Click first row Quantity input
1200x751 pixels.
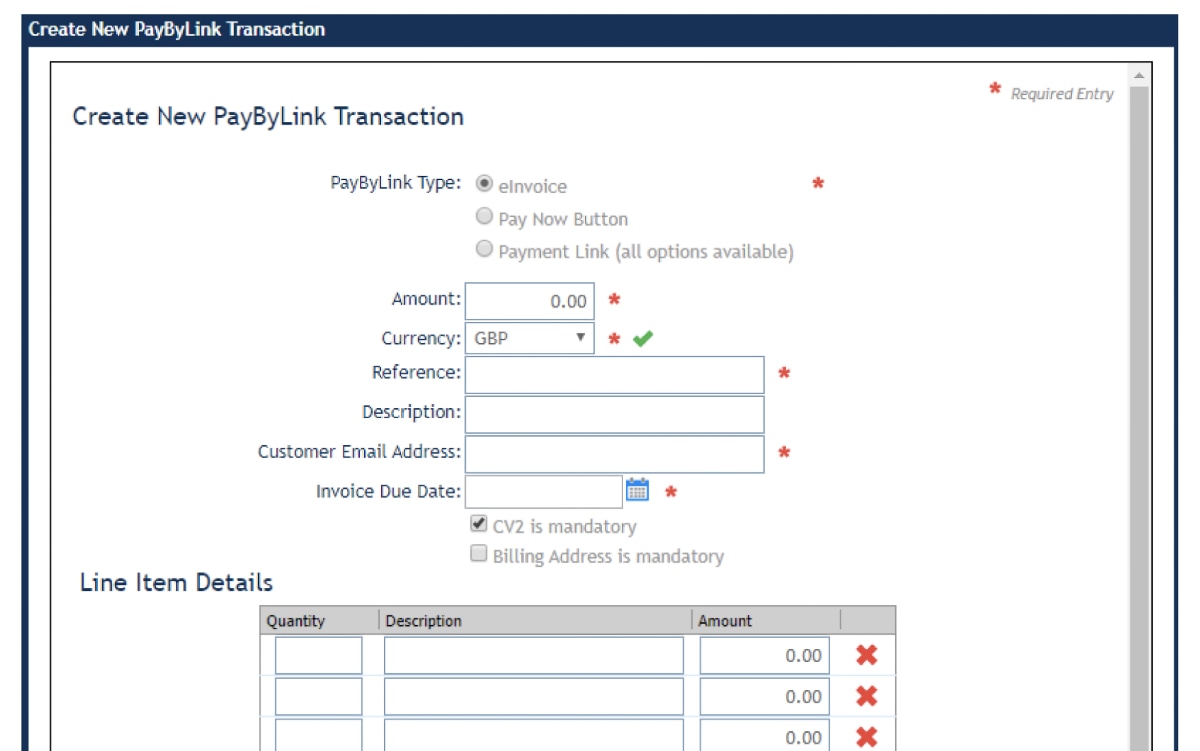(x=319, y=656)
